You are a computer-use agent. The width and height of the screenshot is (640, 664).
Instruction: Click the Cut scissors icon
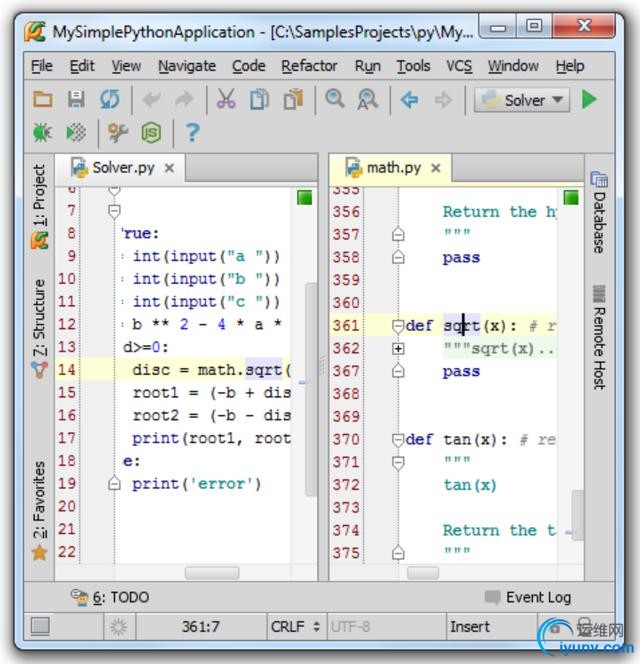pyautogui.click(x=227, y=99)
